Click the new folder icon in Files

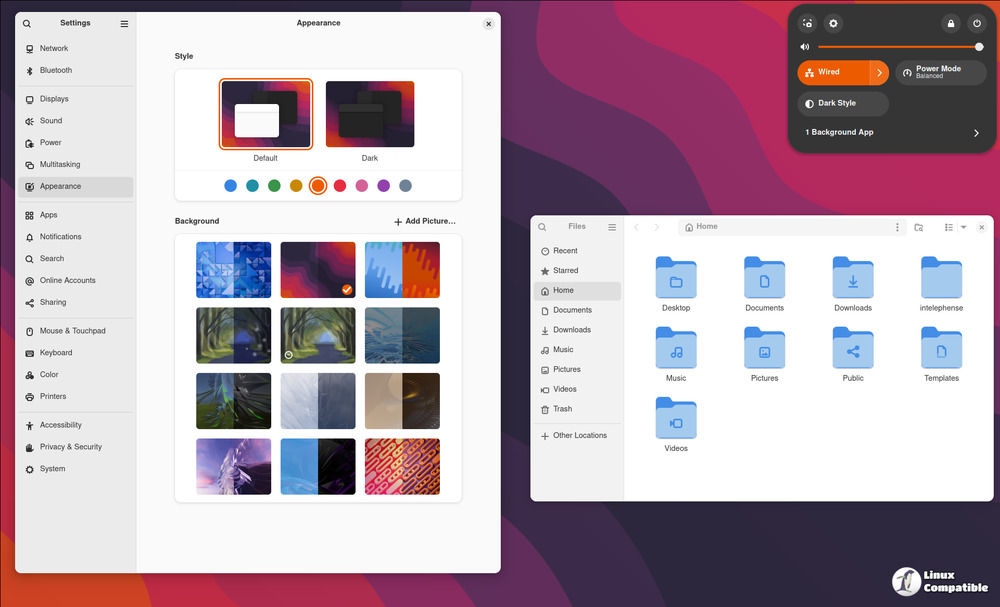pyautogui.click(x=919, y=227)
